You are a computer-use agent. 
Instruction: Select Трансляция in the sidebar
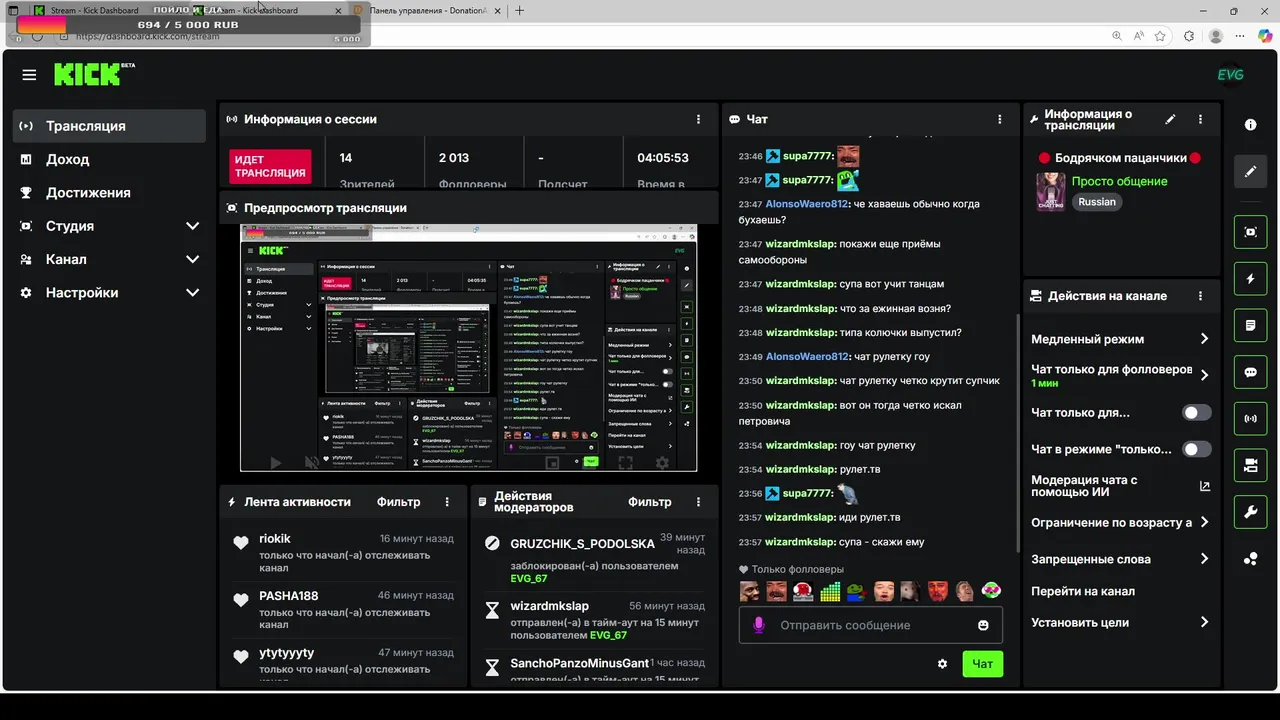tap(110, 126)
